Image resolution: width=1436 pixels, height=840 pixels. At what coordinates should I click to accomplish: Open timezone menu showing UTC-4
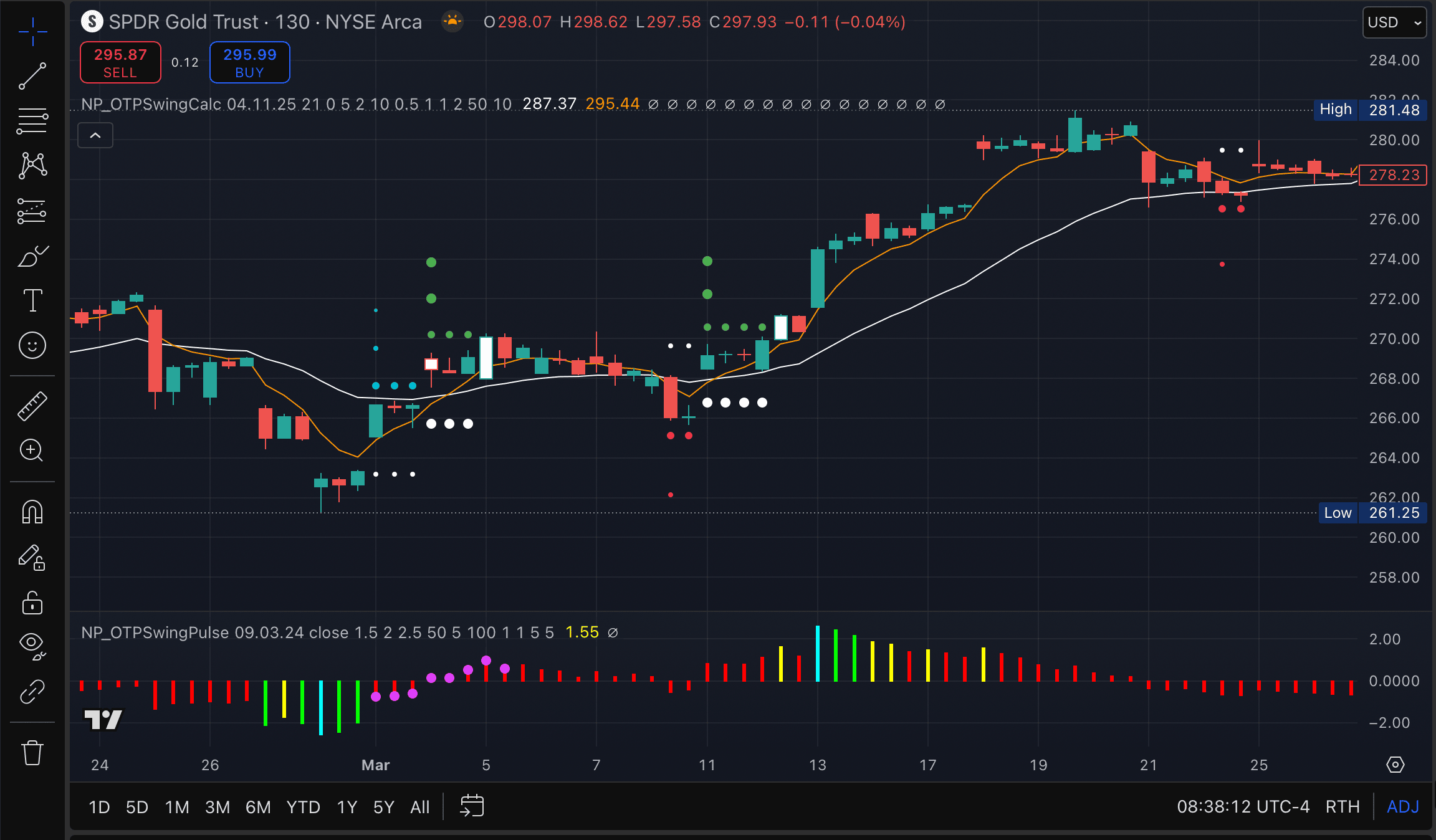pyautogui.click(x=1243, y=807)
